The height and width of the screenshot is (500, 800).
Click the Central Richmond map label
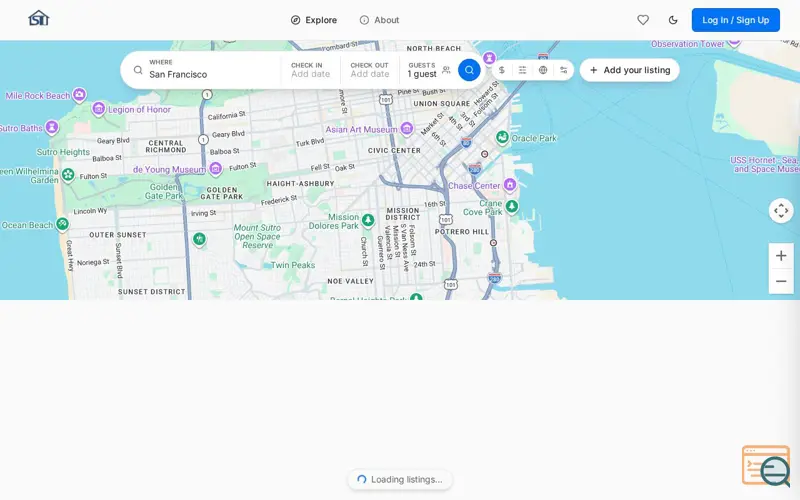point(166,146)
